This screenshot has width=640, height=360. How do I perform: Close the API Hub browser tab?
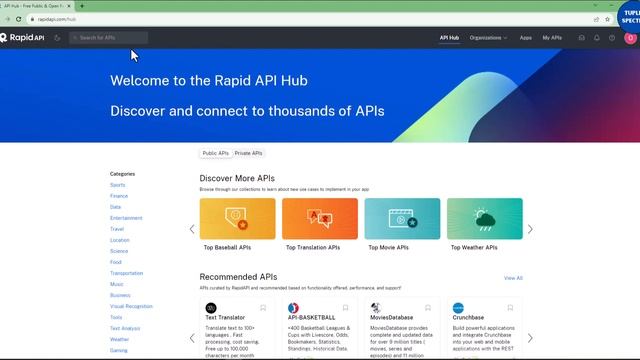(69, 6)
